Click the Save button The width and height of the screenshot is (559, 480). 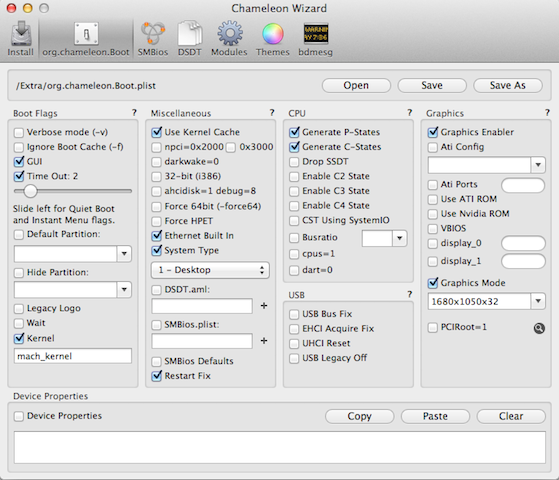432,86
